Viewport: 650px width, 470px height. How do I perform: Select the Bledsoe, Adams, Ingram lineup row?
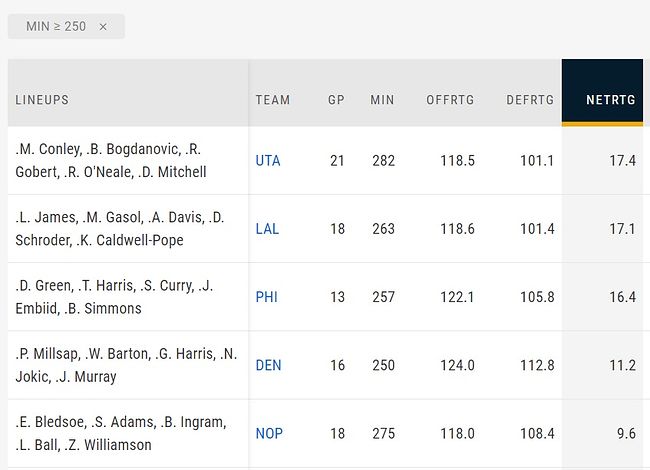(120, 433)
